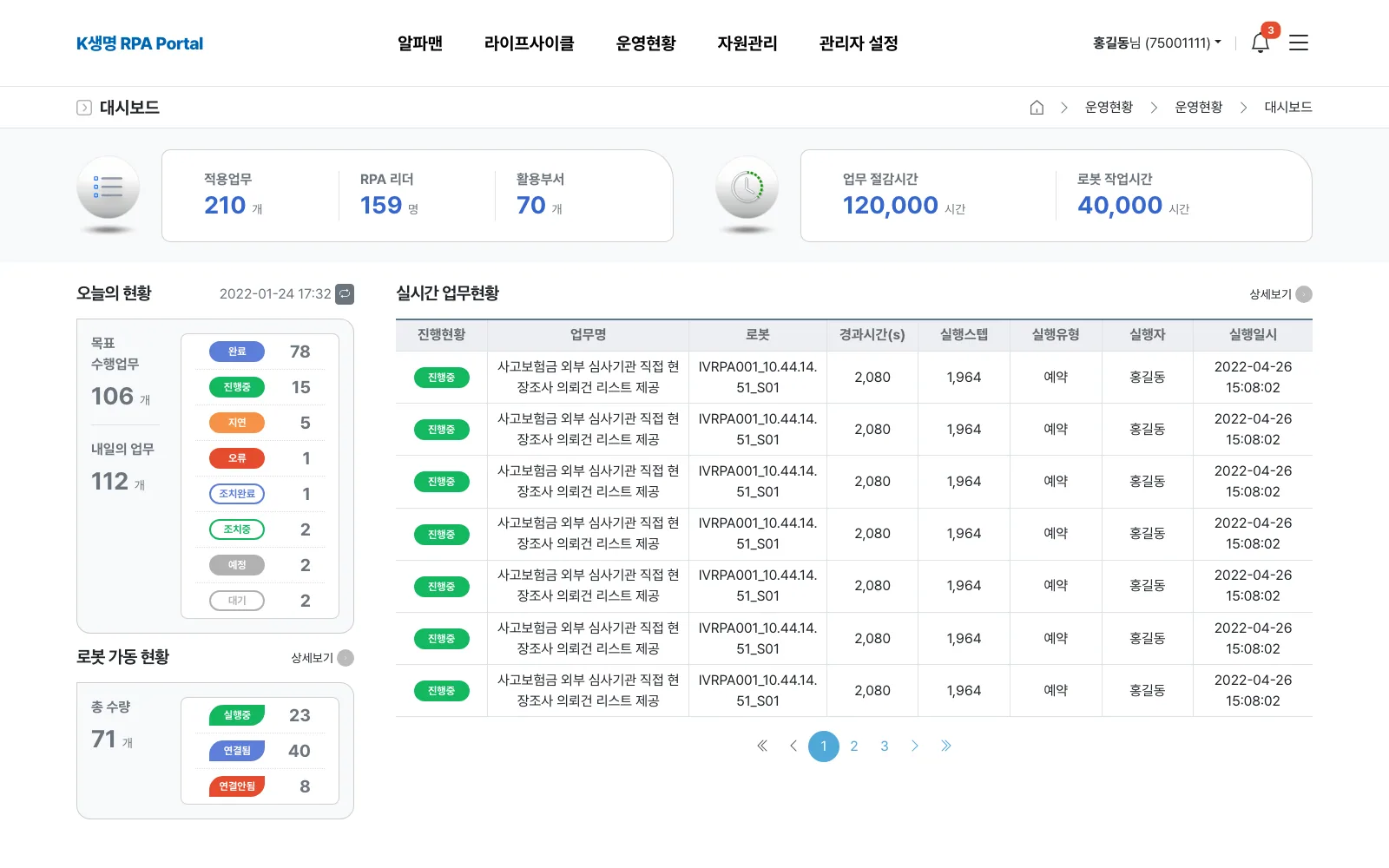Image resolution: width=1389 pixels, height=868 pixels.
Task: Click the 실행스텝 column header
Action: [964, 335]
